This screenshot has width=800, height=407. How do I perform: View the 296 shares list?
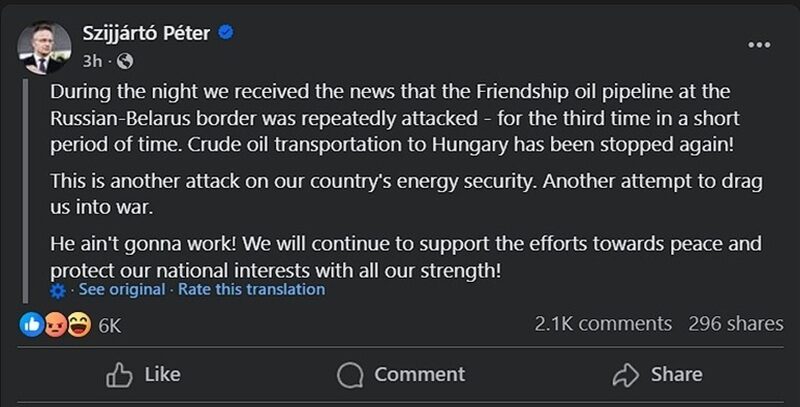click(x=735, y=324)
